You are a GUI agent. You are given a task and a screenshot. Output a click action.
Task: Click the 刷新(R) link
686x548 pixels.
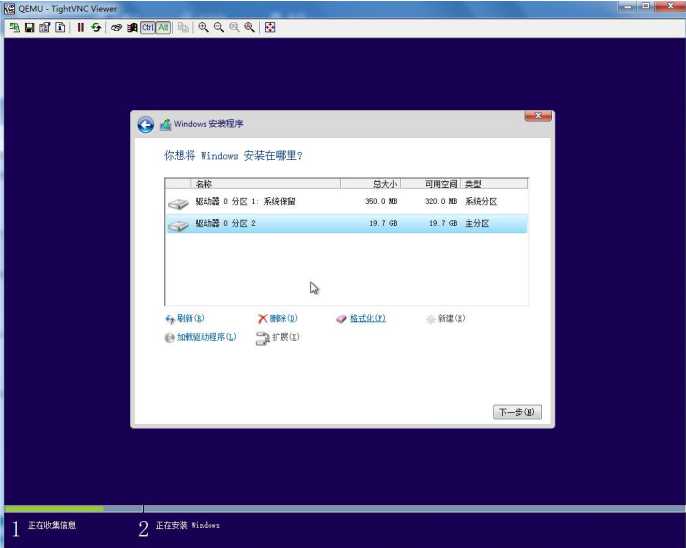click(190, 318)
